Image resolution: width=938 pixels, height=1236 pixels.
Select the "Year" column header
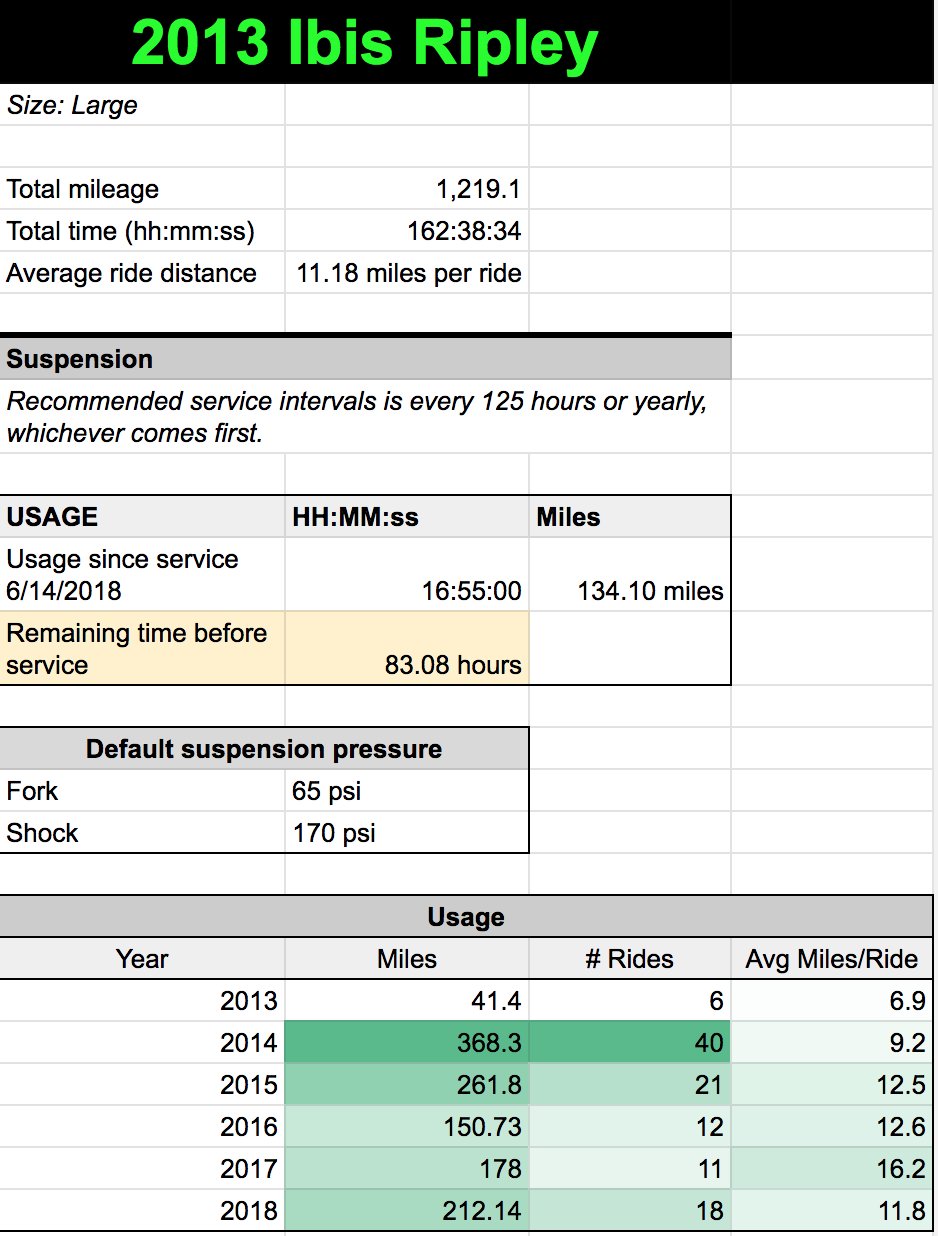coord(142,959)
